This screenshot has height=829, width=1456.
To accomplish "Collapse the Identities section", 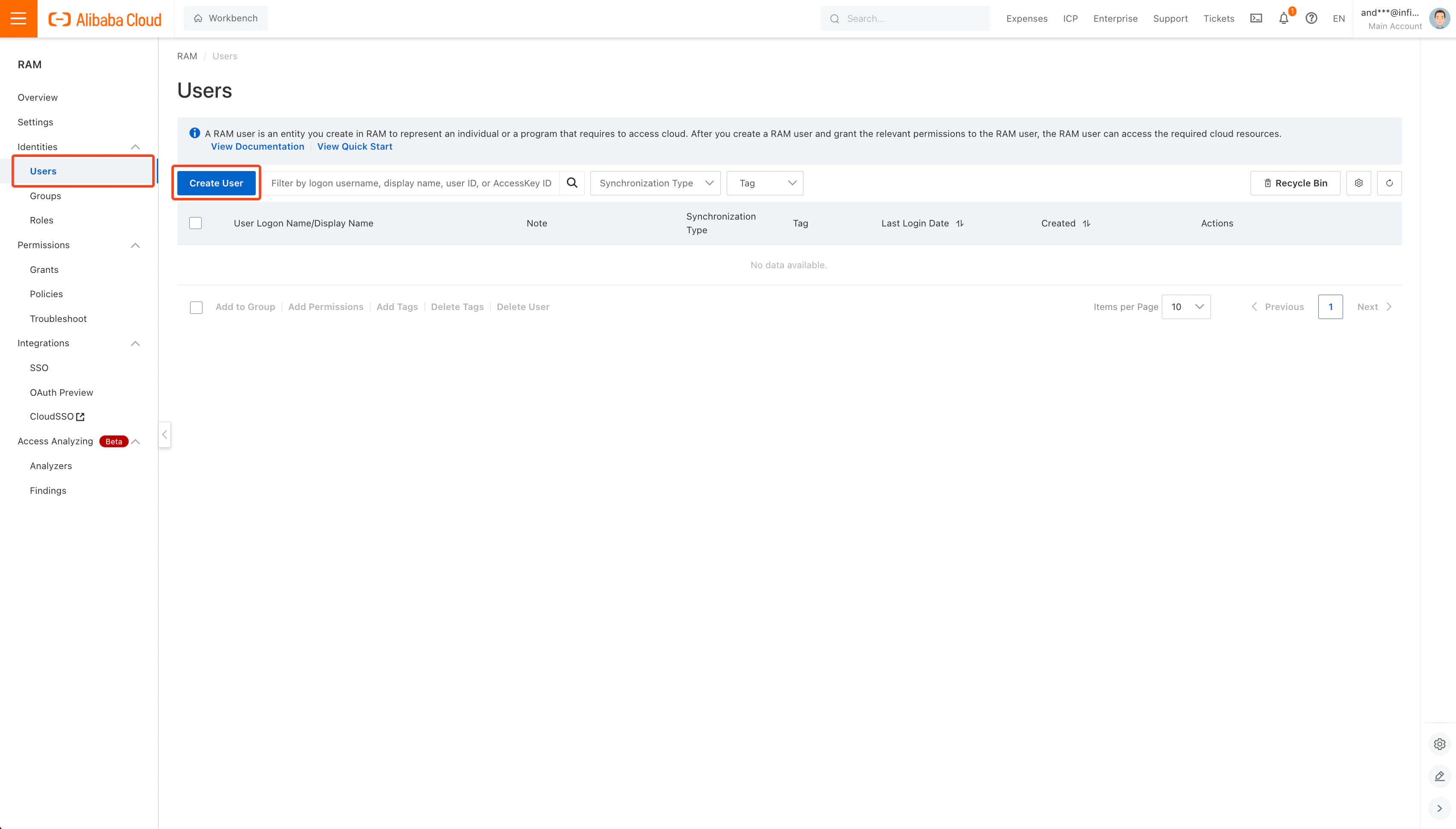I will coord(136,147).
